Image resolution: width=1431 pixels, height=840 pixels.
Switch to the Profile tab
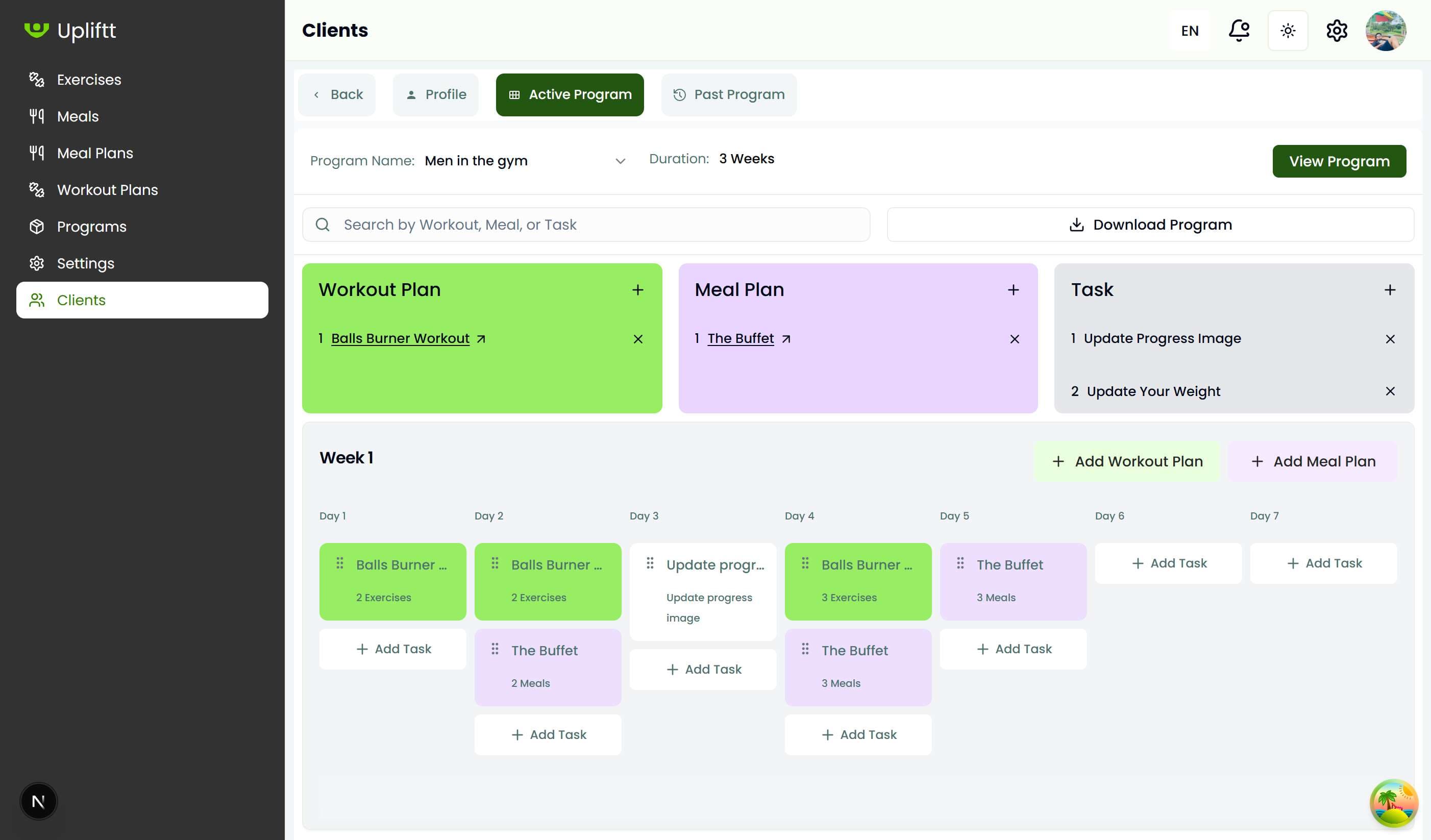435,94
